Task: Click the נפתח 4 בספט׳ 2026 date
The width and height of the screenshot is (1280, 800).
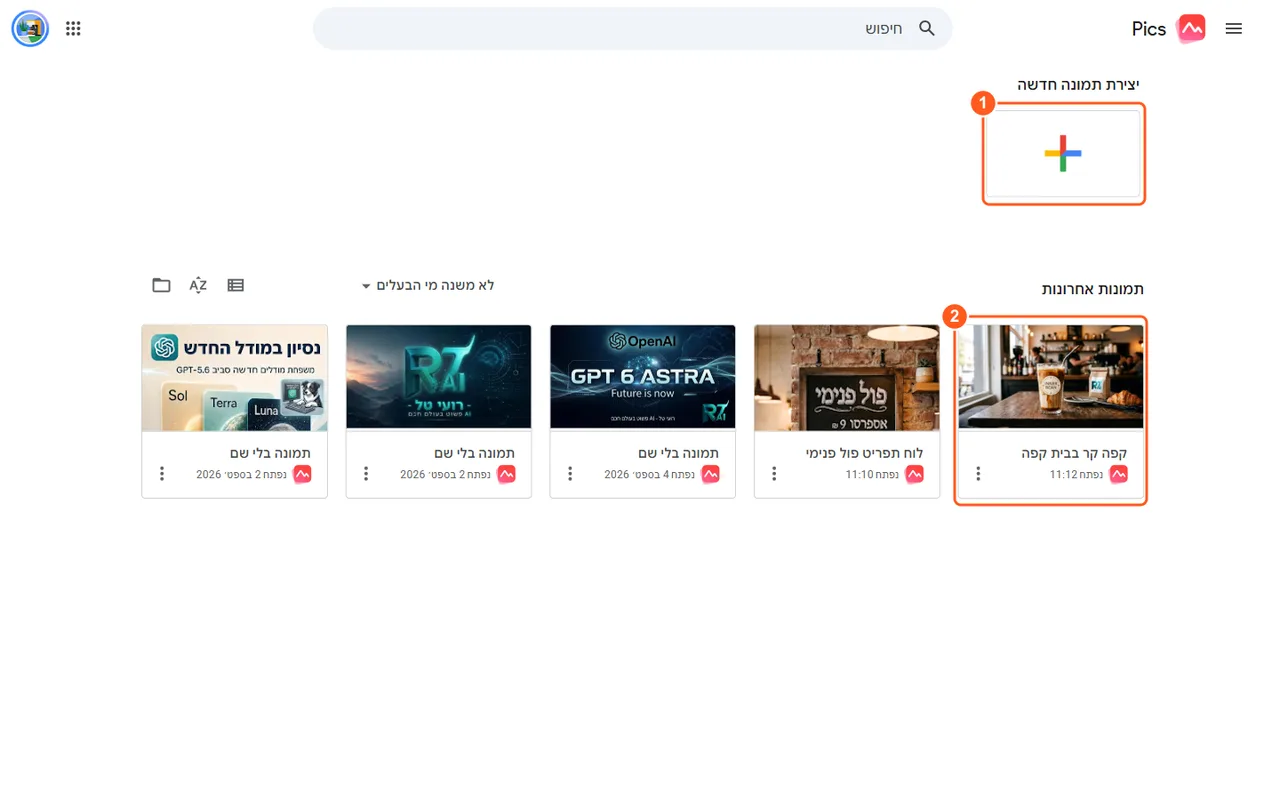Action: (x=650, y=474)
